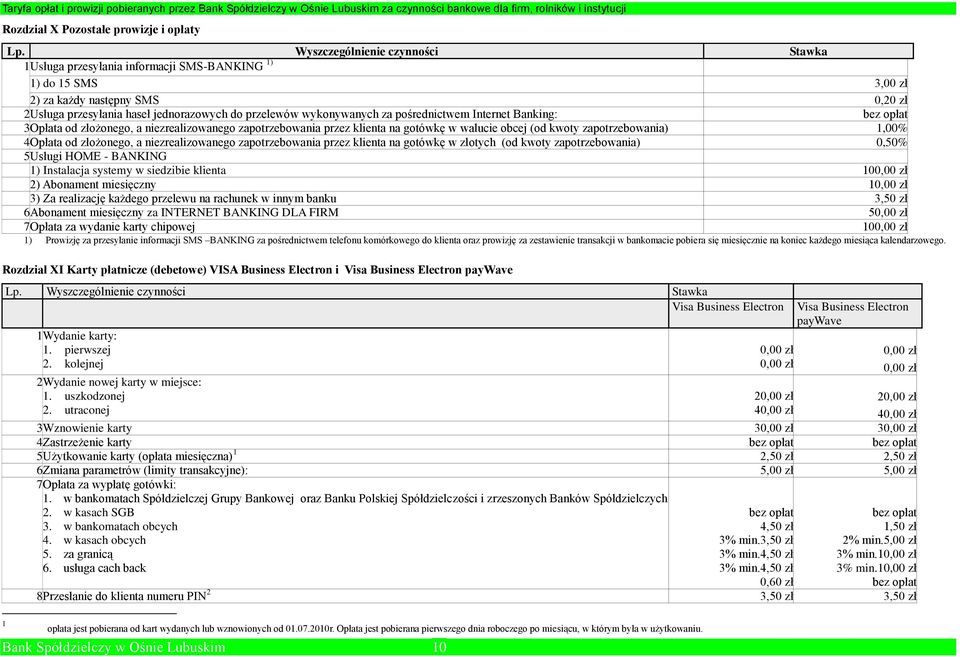
Task: Click the value "3,00 zł" for do 15 SMS
Action: click(890, 83)
